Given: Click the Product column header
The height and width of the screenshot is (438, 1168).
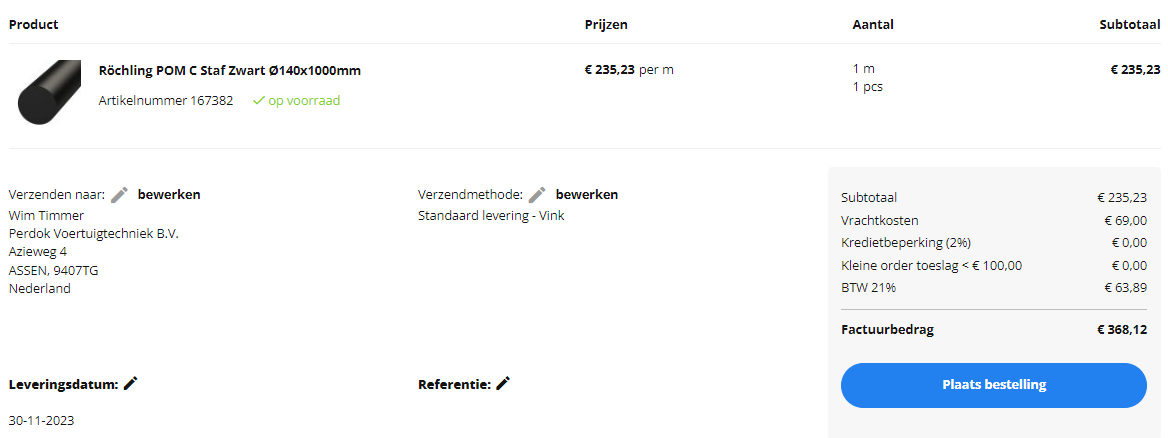Looking at the screenshot, I should (x=33, y=24).
